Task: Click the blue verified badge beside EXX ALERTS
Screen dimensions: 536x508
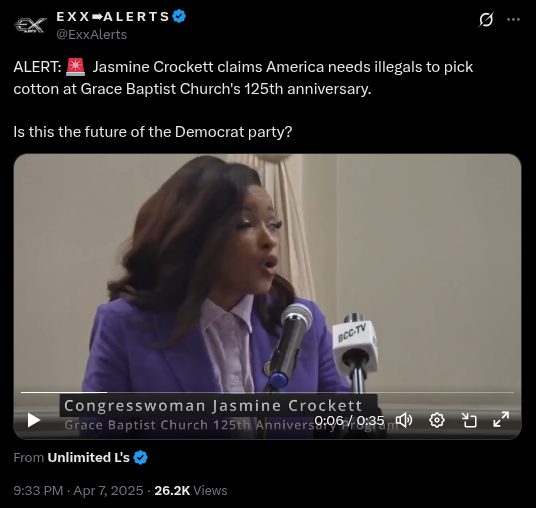Action: point(179,16)
